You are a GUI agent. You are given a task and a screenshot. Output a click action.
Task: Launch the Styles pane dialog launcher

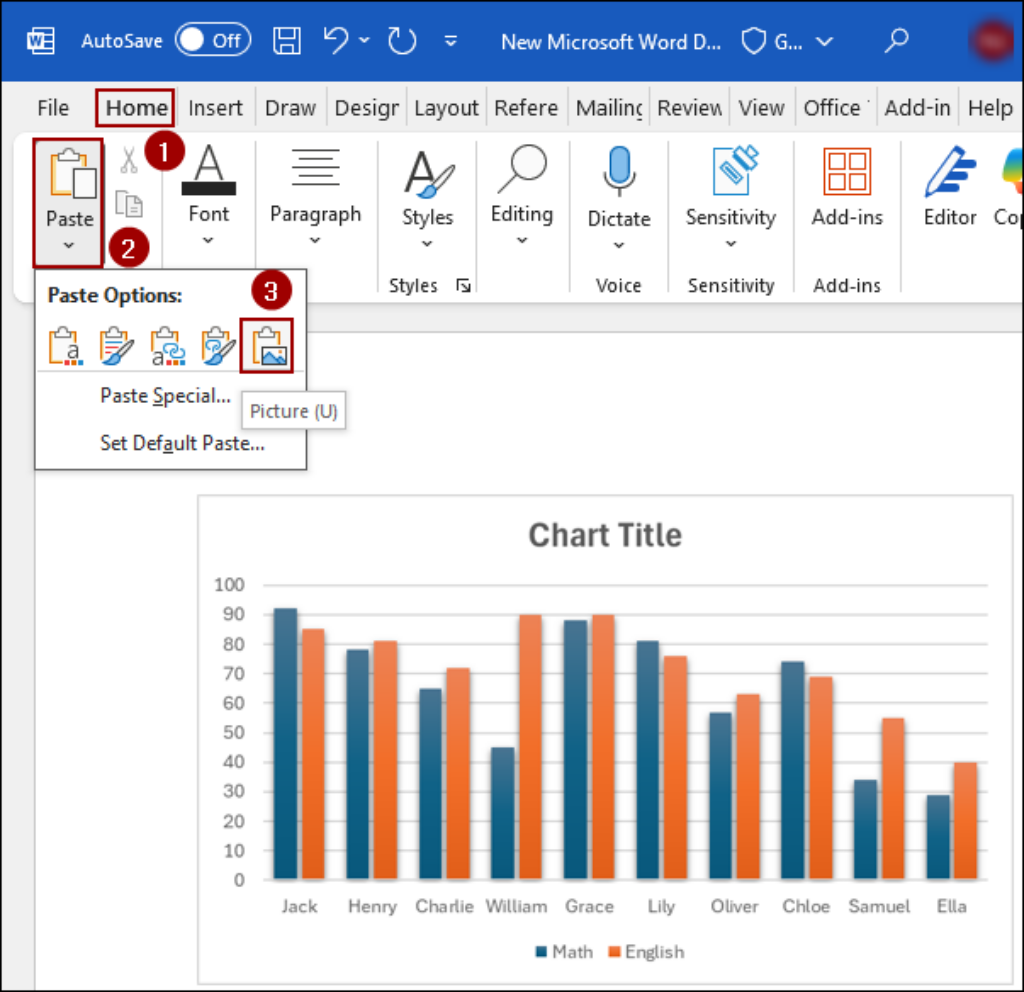tap(463, 285)
